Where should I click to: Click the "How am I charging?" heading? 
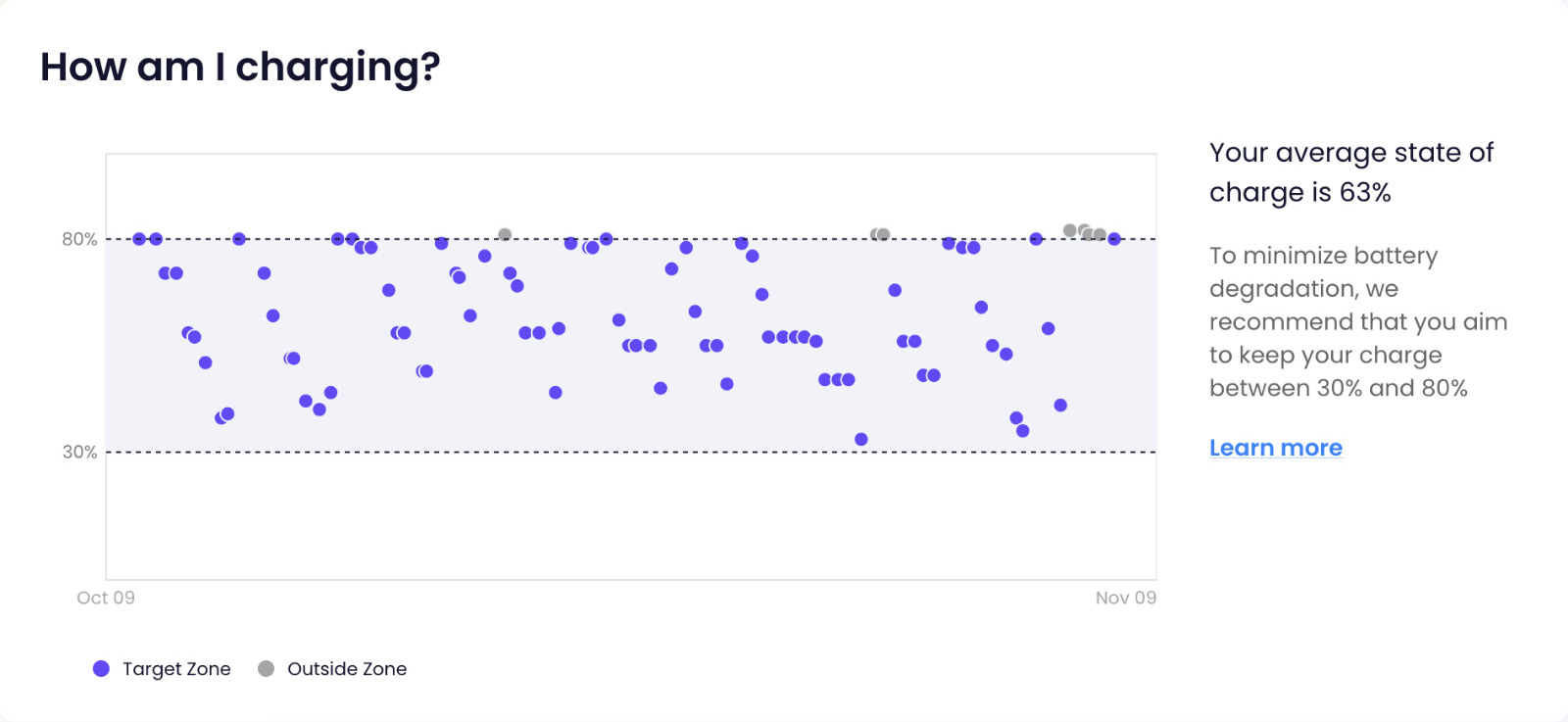[x=240, y=67]
